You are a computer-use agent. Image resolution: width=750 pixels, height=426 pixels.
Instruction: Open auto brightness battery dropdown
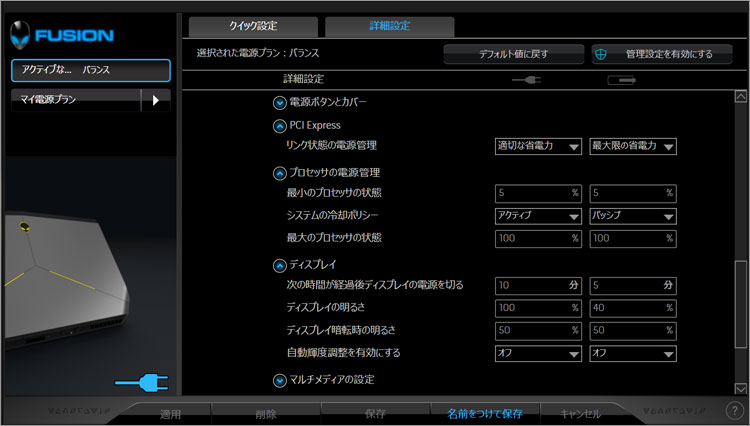tap(633, 353)
